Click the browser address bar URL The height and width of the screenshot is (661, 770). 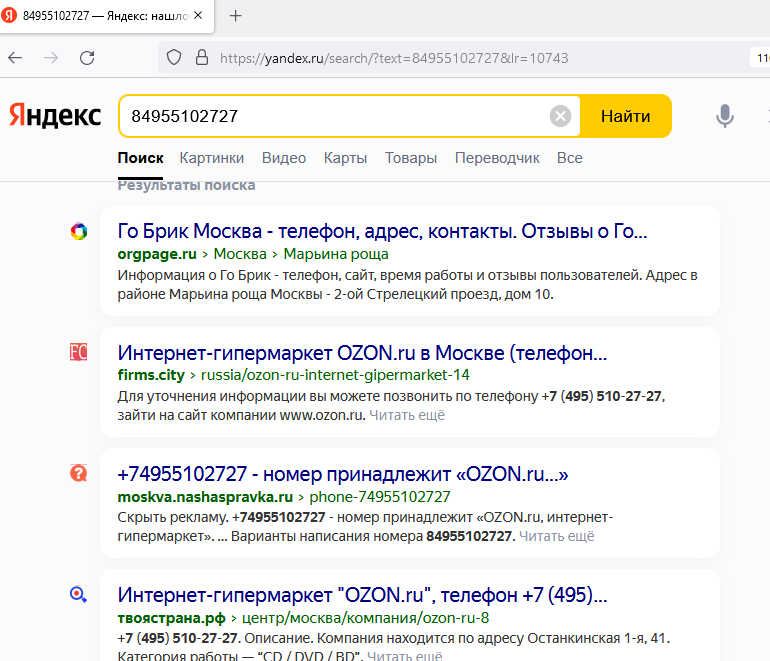click(394, 58)
